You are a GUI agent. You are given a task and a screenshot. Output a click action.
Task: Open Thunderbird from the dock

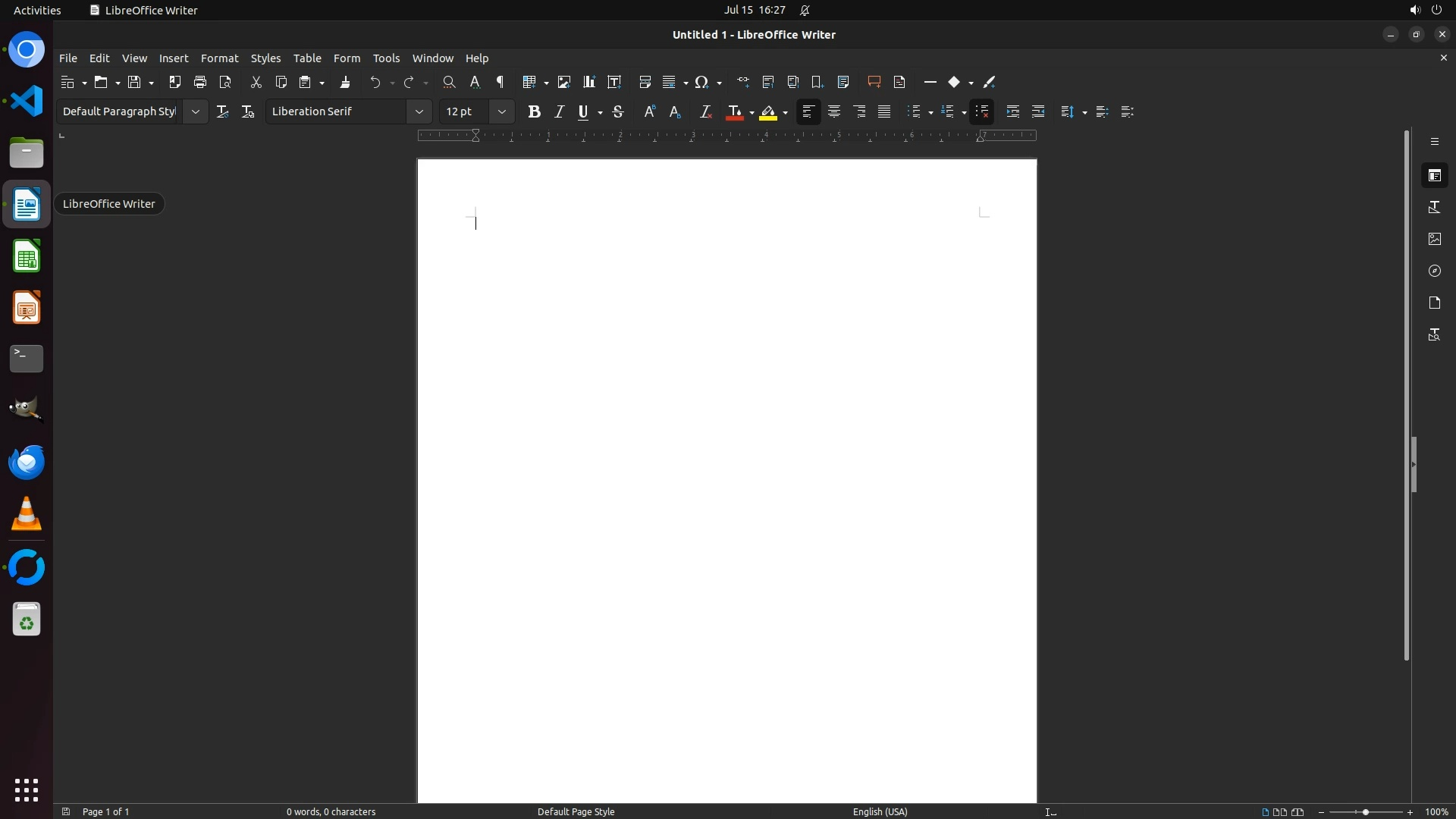click(27, 463)
